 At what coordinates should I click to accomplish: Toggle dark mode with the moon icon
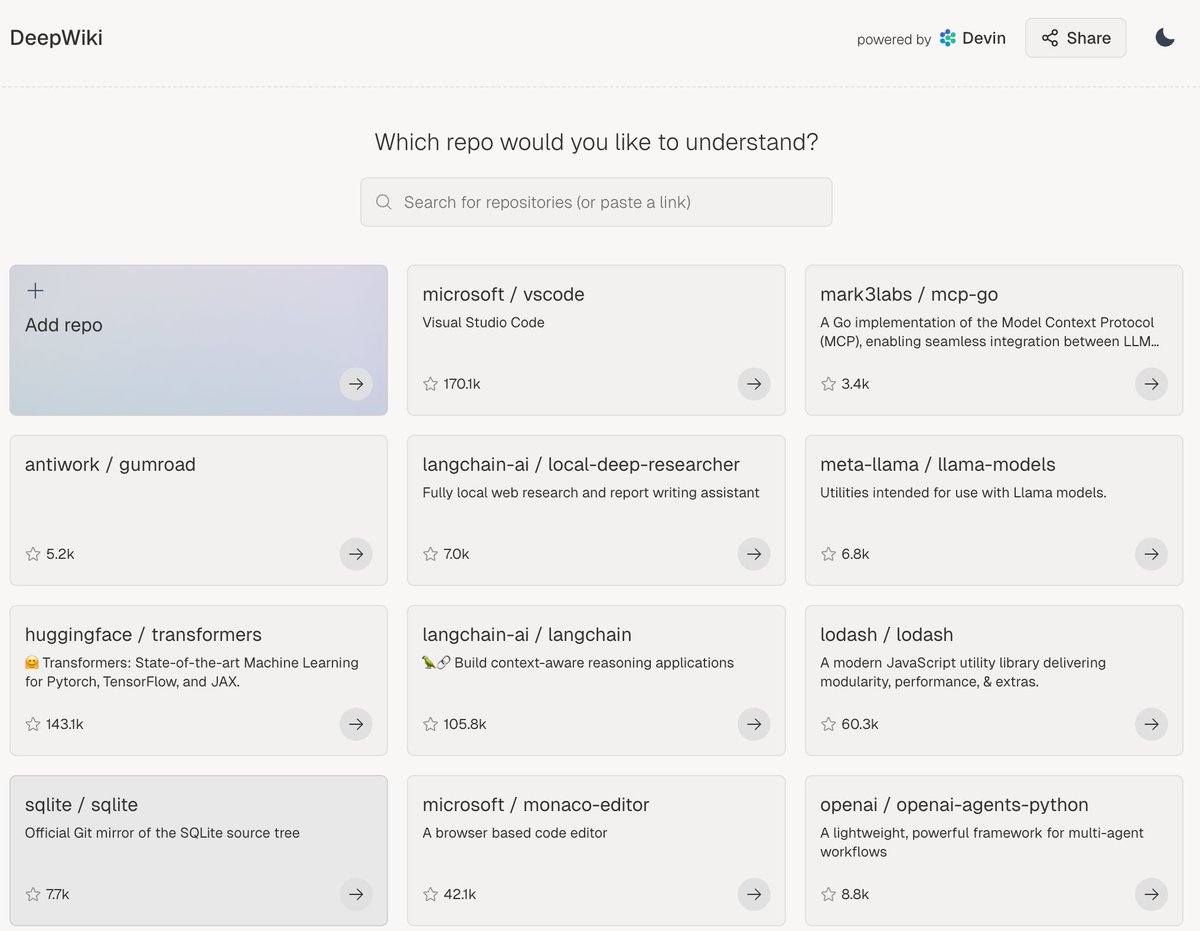tap(1164, 38)
